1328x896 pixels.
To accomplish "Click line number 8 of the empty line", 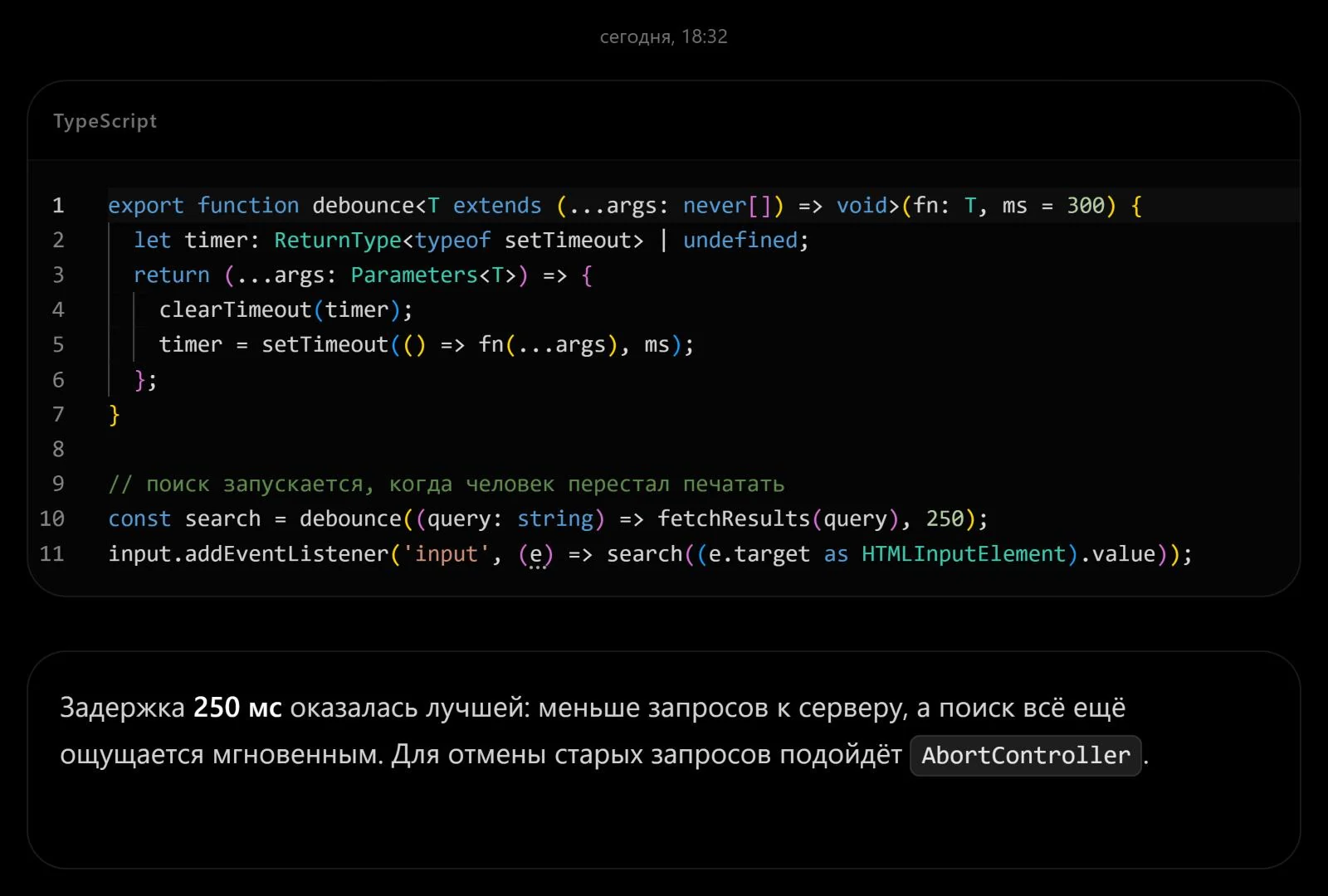I will click(58, 449).
